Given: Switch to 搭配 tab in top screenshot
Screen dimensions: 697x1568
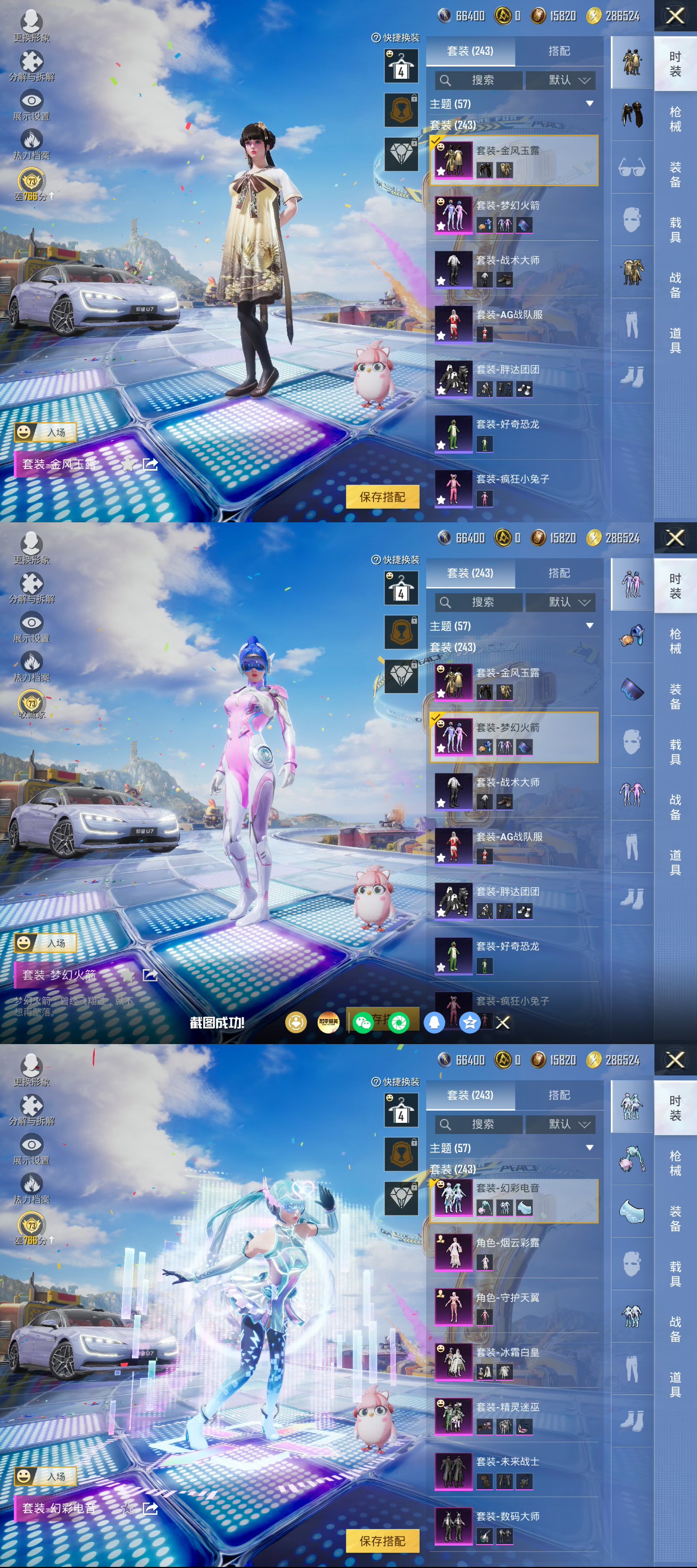Looking at the screenshot, I should [x=559, y=51].
